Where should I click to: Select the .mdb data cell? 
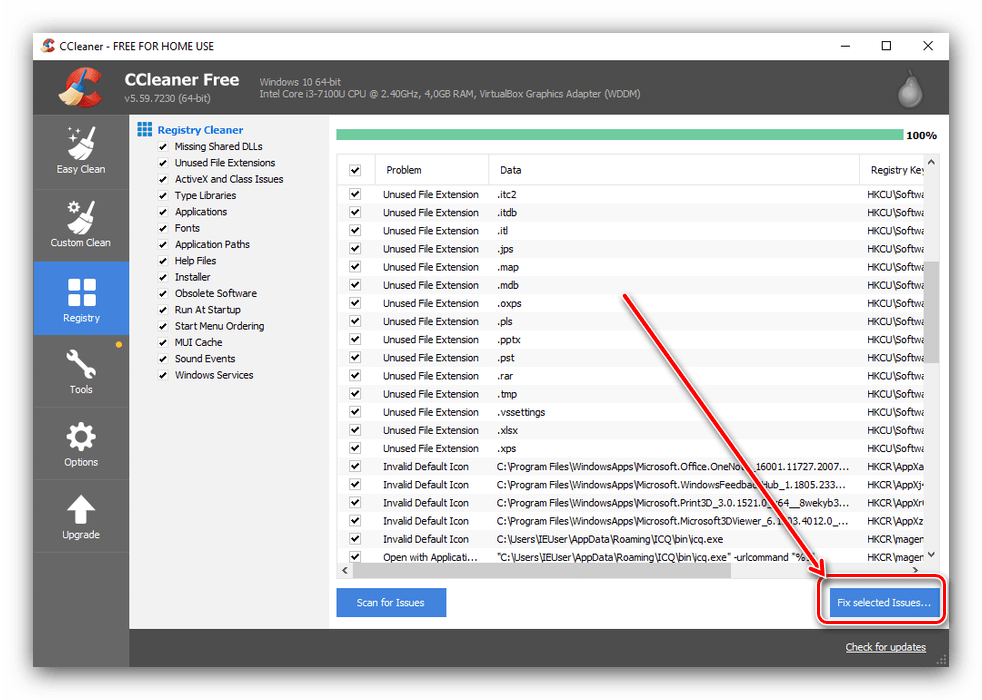(508, 286)
